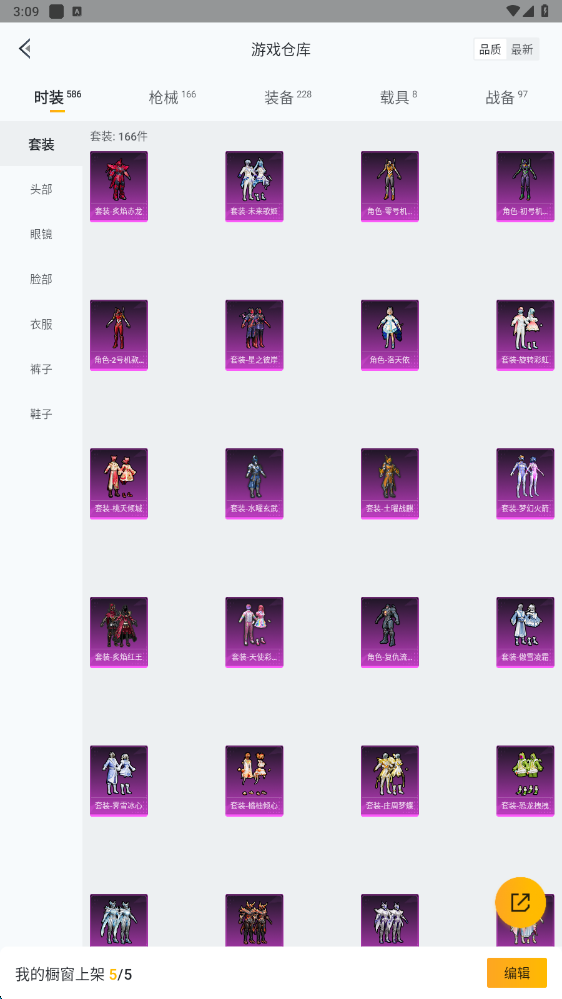Sort items by 最新
This screenshot has height=999, width=562.
pos(522,49)
